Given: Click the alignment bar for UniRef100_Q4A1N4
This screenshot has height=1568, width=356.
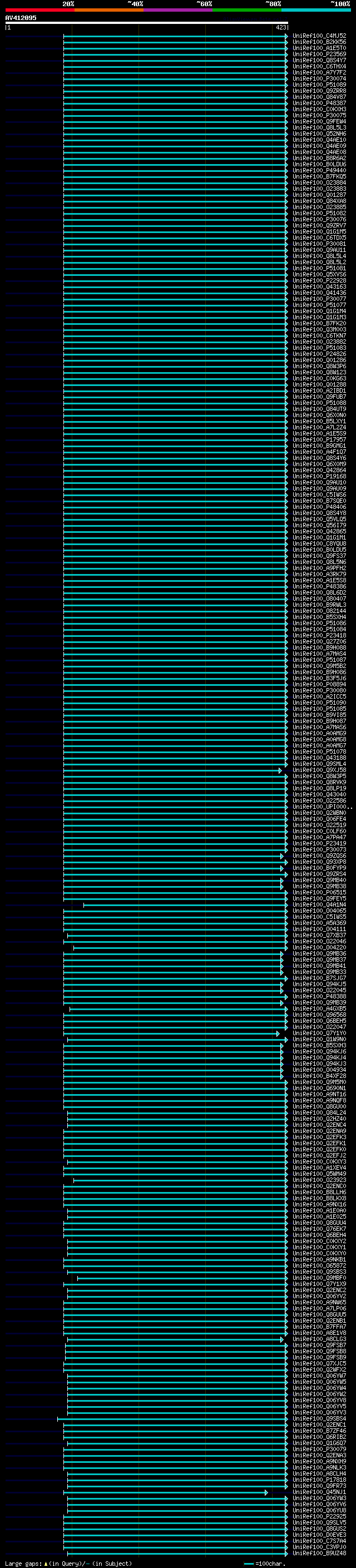Looking at the screenshot, I should (x=186, y=906).
